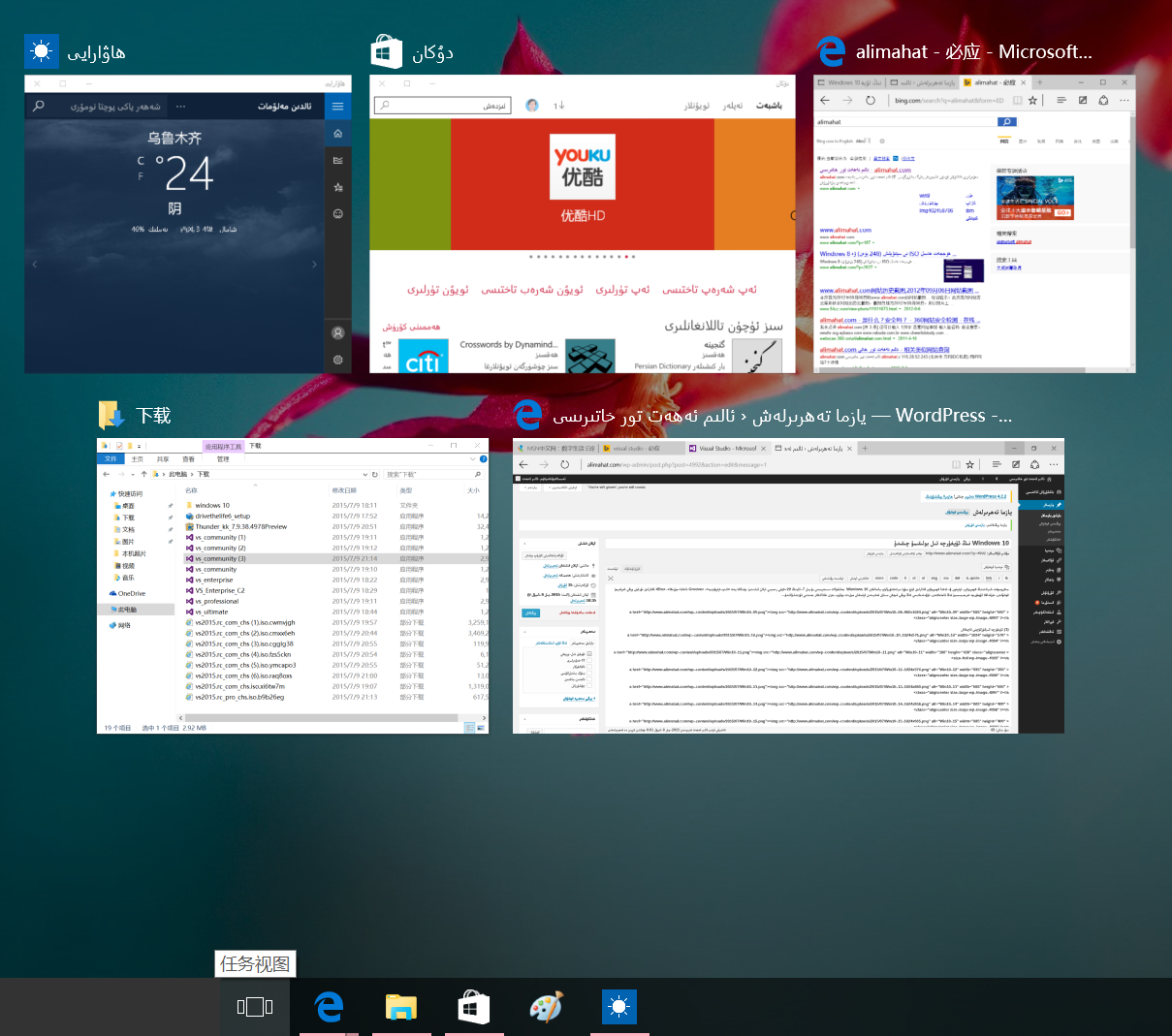
Task: Open the Paint palette taskbar icon
Action: click(546, 1007)
